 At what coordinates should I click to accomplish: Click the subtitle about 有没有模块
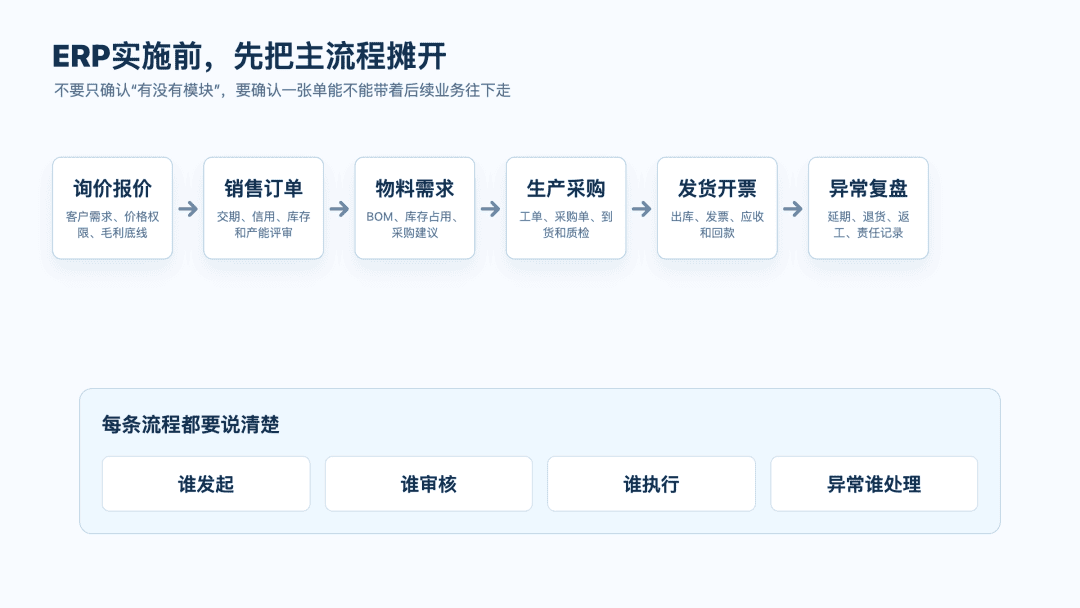282,90
